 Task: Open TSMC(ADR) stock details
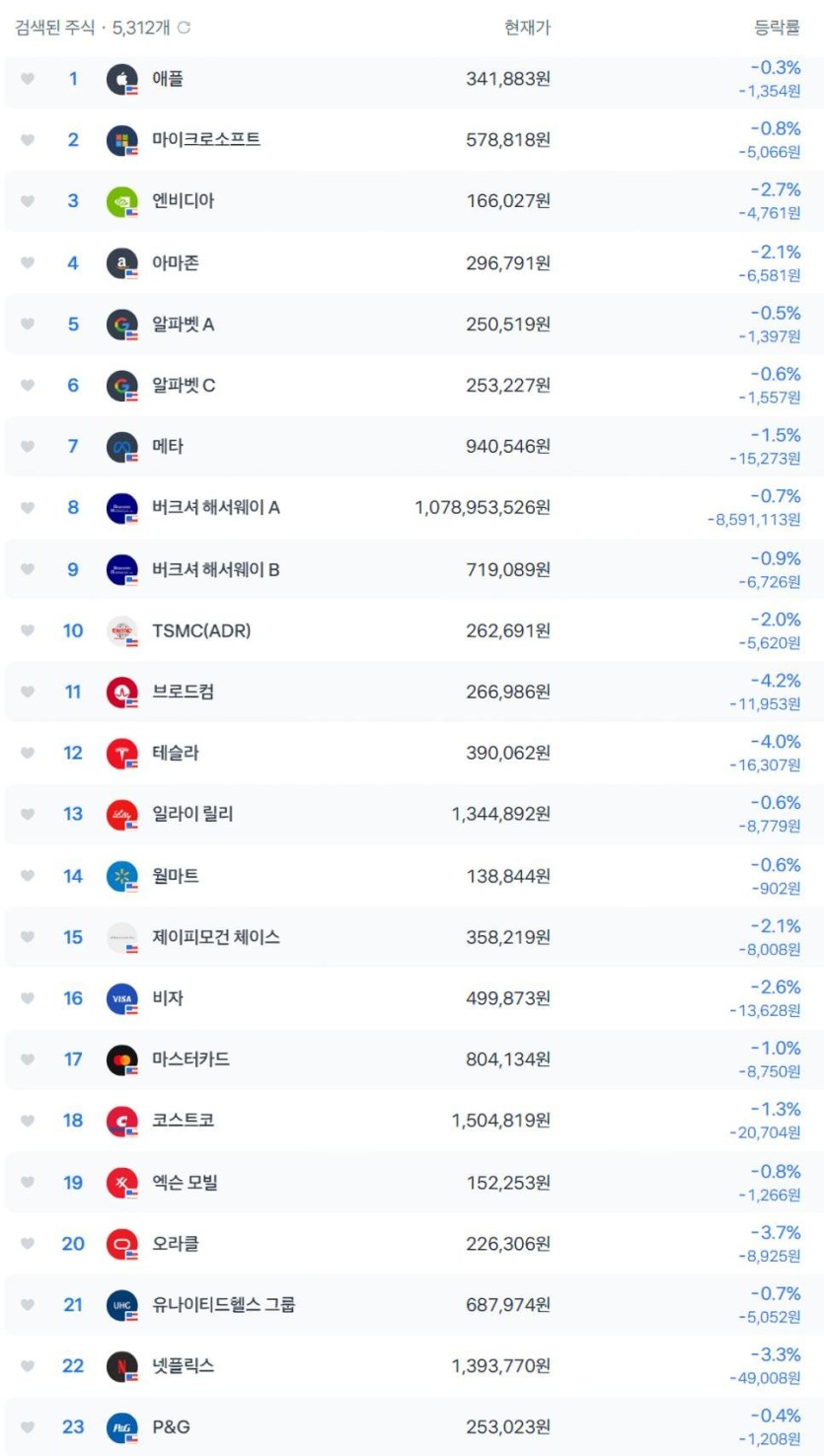coord(201,630)
